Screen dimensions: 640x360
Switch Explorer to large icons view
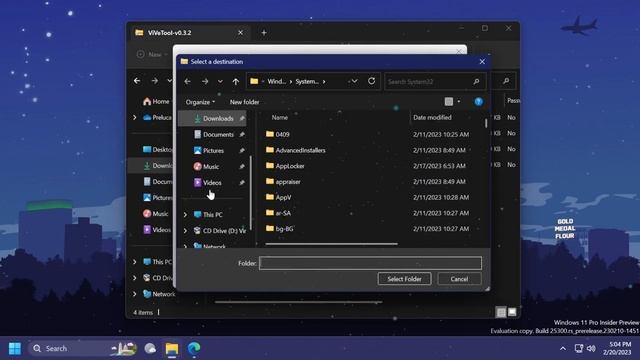click(x=512, y=312)
